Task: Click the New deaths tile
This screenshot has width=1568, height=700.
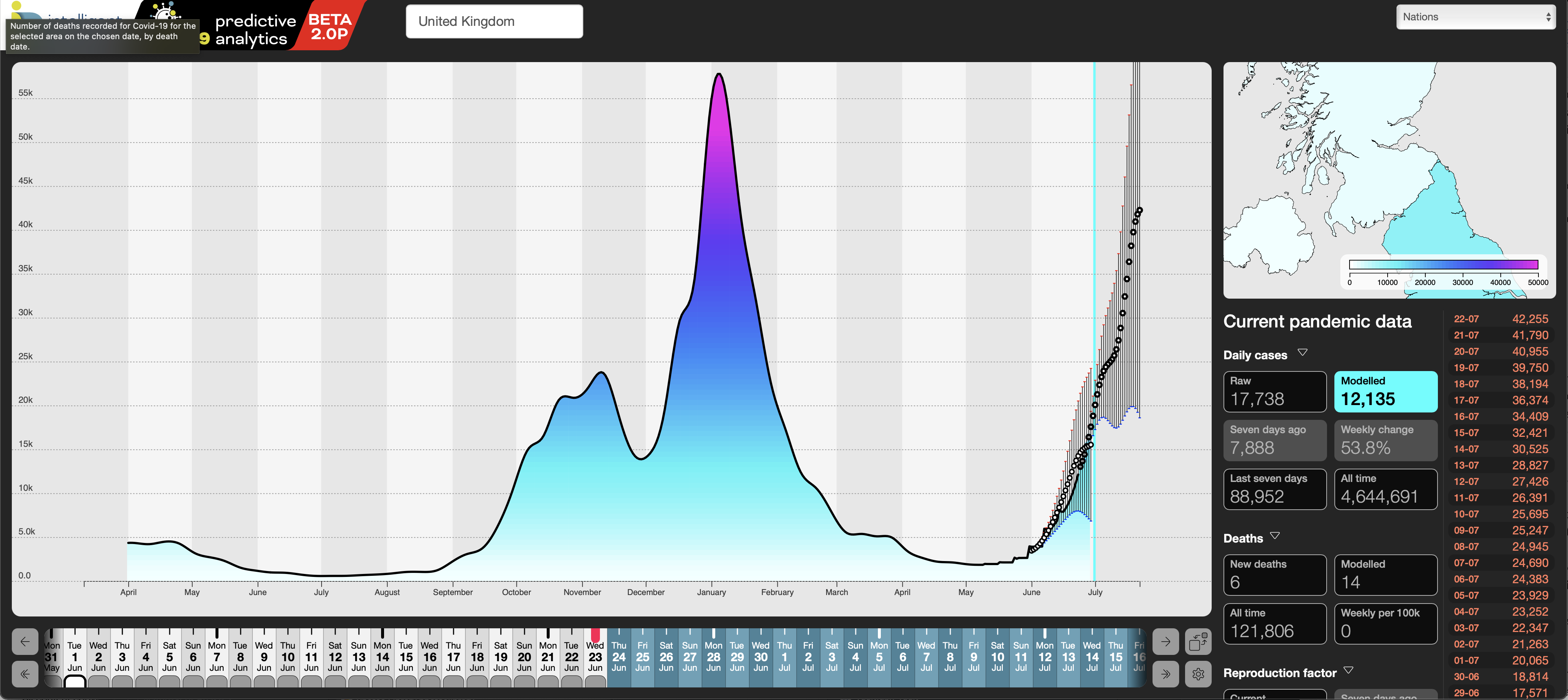Action: [1275, 575]
